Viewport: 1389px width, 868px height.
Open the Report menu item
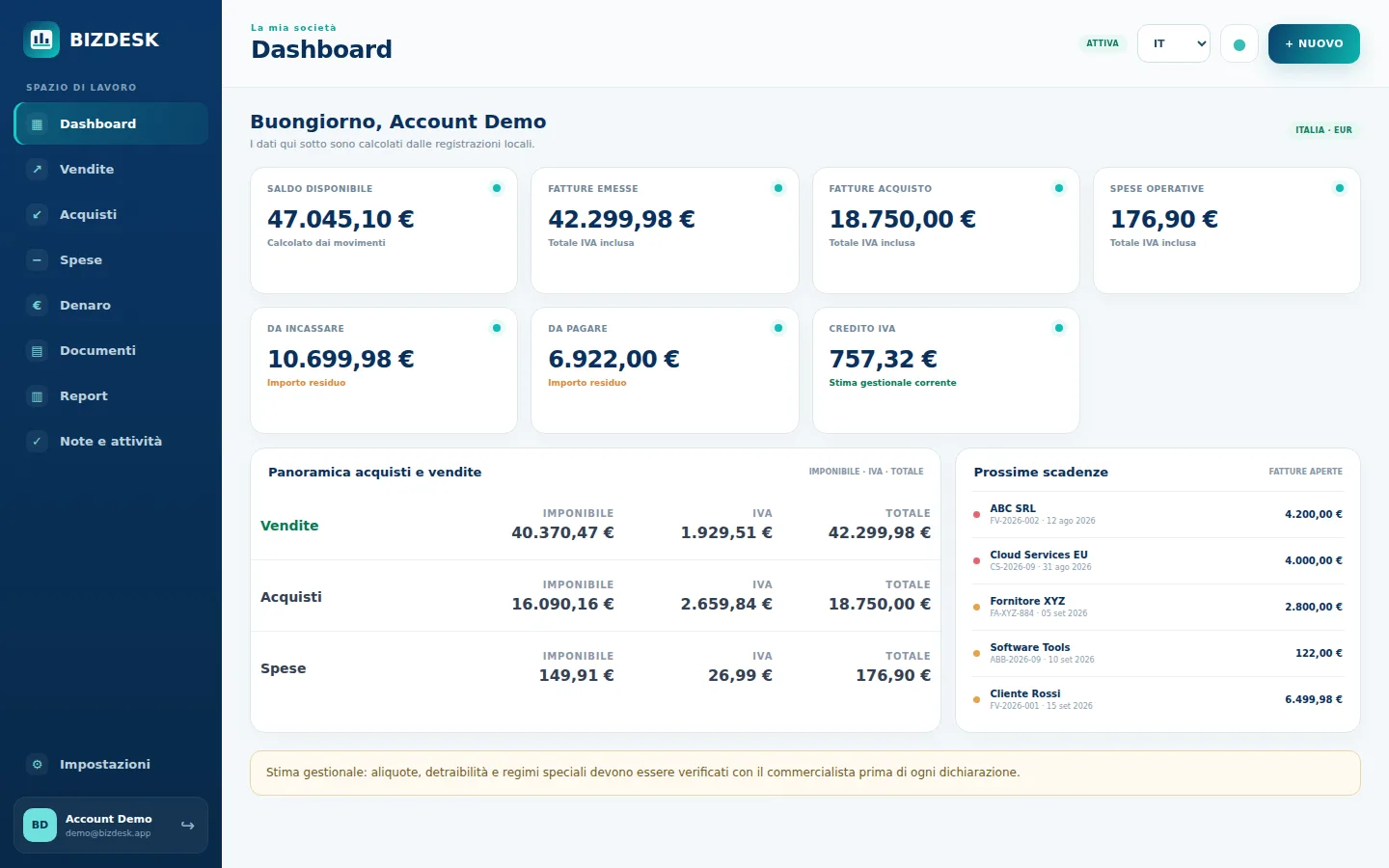pyautogui.click(x=111, y=395)
